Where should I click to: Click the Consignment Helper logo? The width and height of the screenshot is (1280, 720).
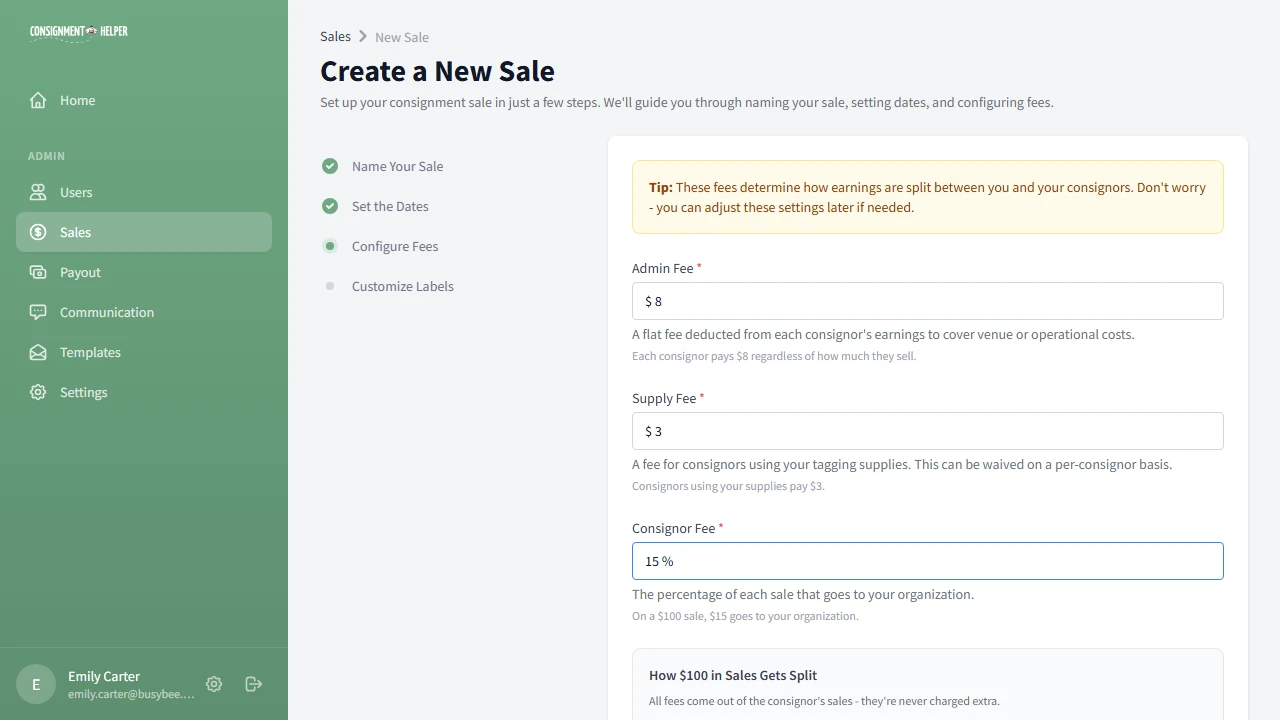78,31
